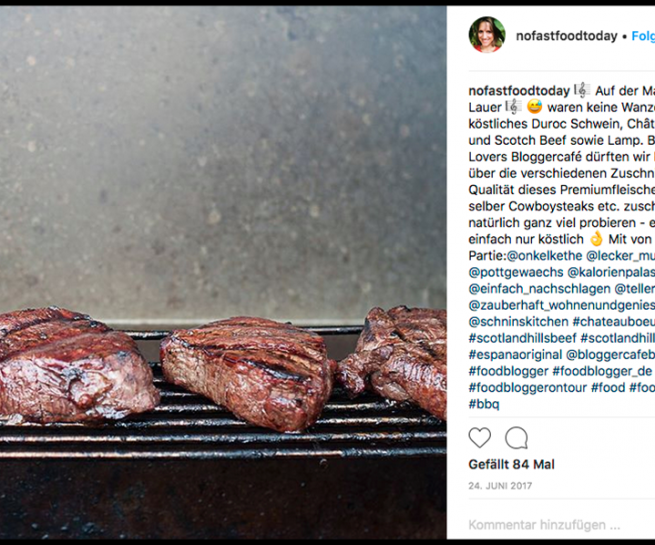Click the comment speech bubble icon
This screenshot has width=655, height=545.
point(516,438)
